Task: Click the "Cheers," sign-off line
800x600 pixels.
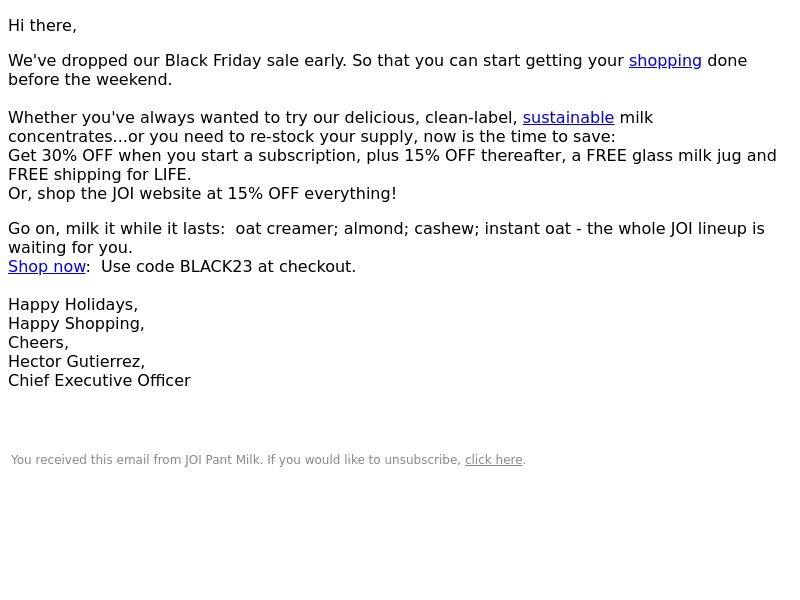Action: 38,343
